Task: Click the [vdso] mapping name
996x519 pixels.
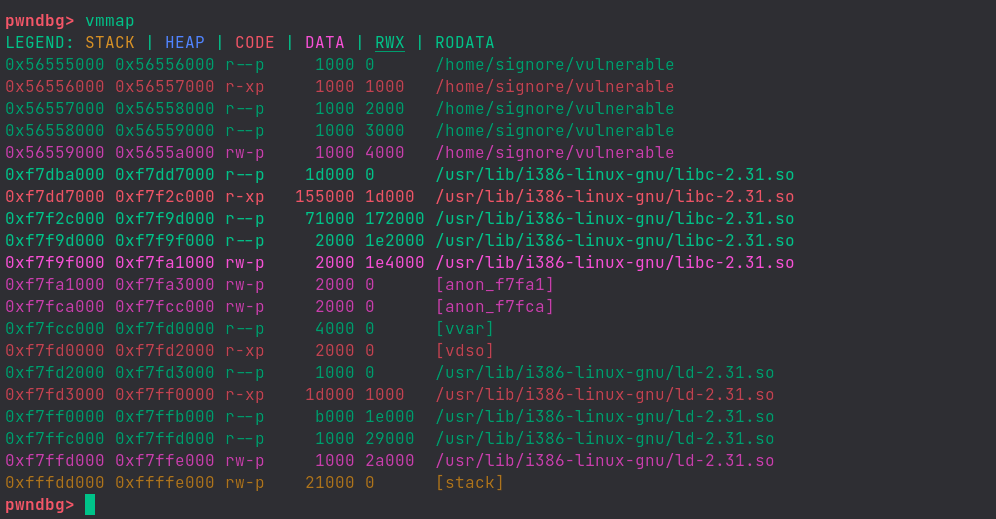Action: (x=465, y=351)
